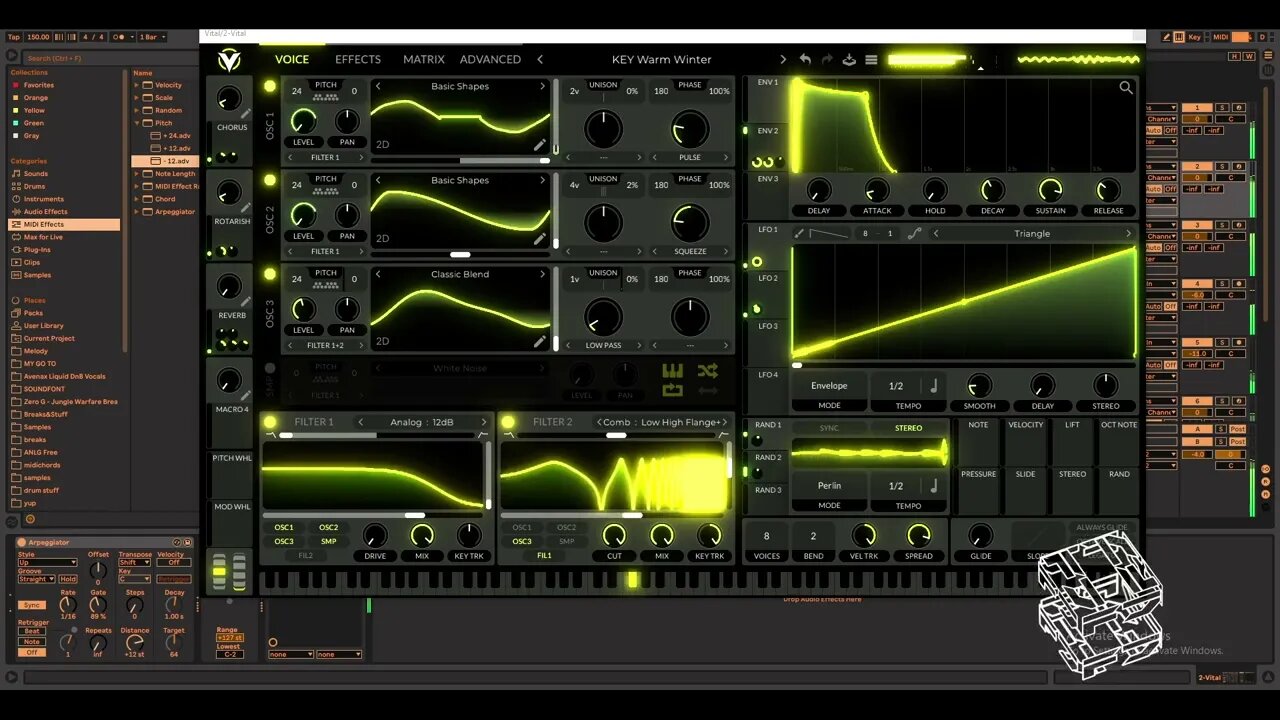Switch to the MATRIX tab
This screenshot has width=1280, height=720.
(424, 60)
